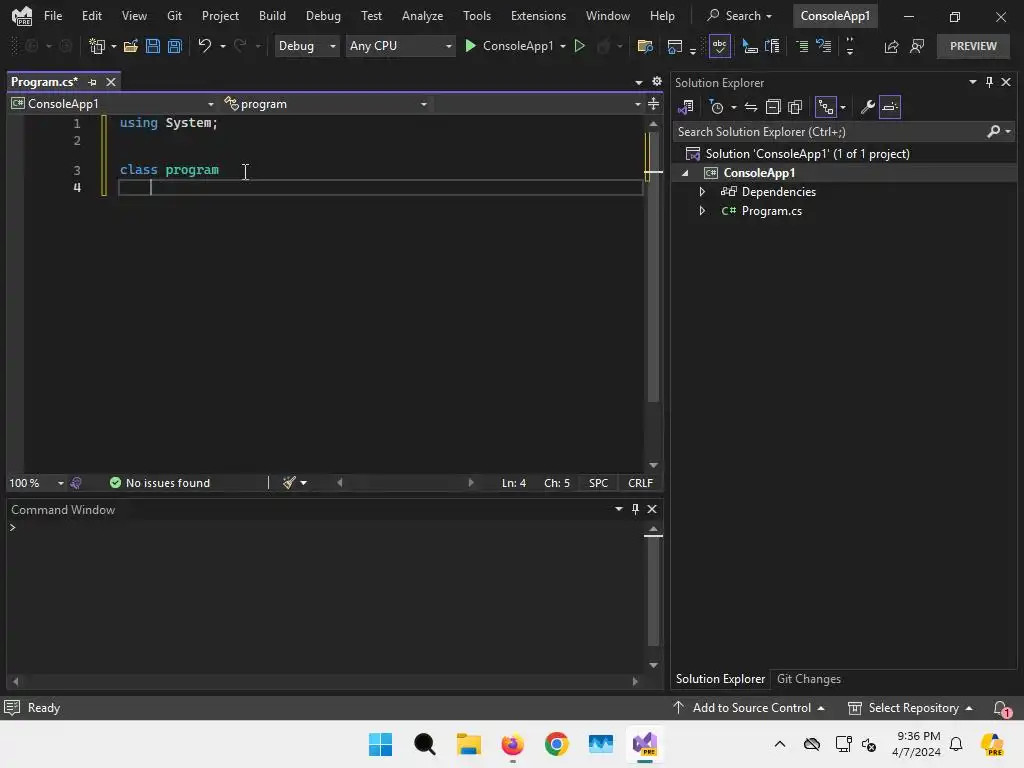Open the notifications bell in status bar
Viewport: 1024px width, 768px height.
1000,707
